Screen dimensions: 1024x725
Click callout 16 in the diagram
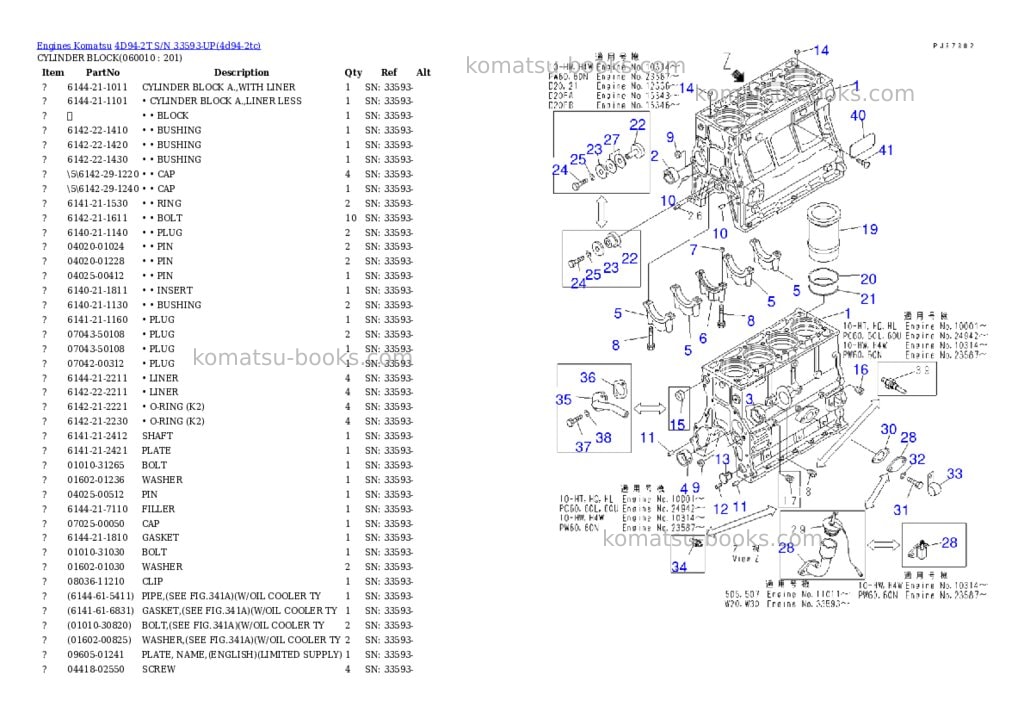[x=861, y=370]
